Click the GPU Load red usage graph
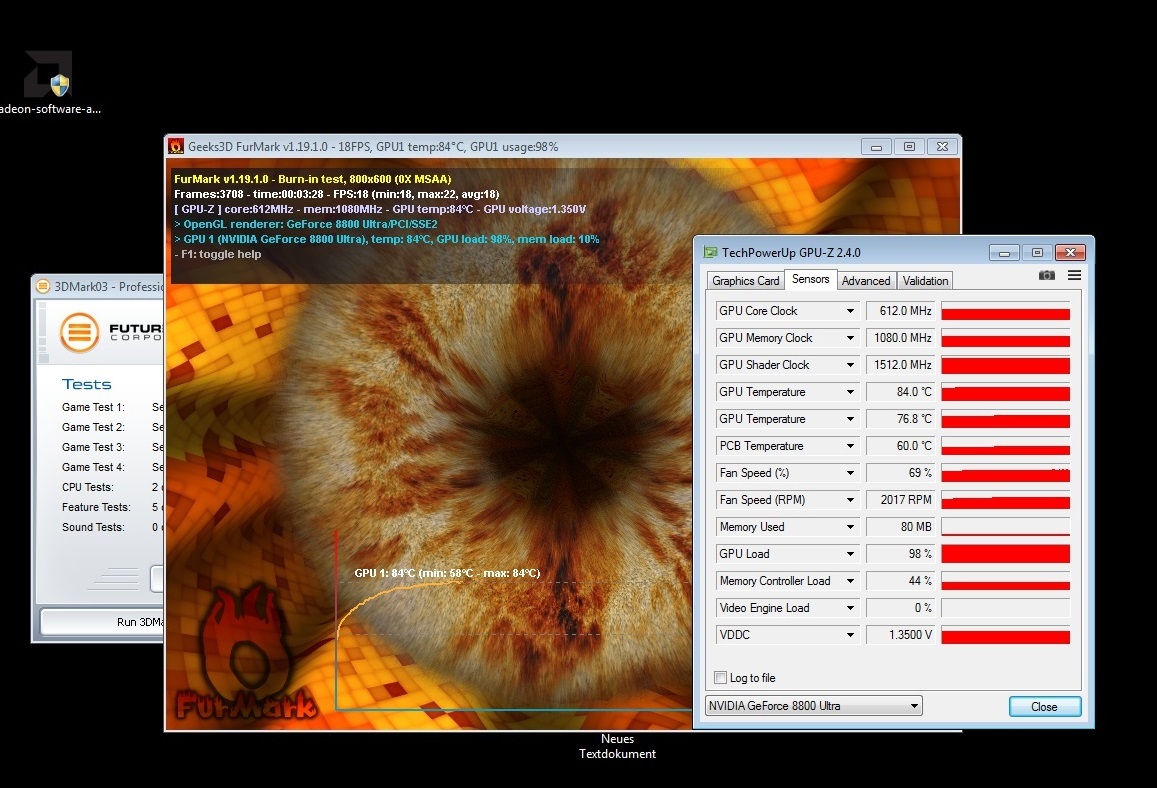Screen dimensions: 1157x788 point(1005,554)
